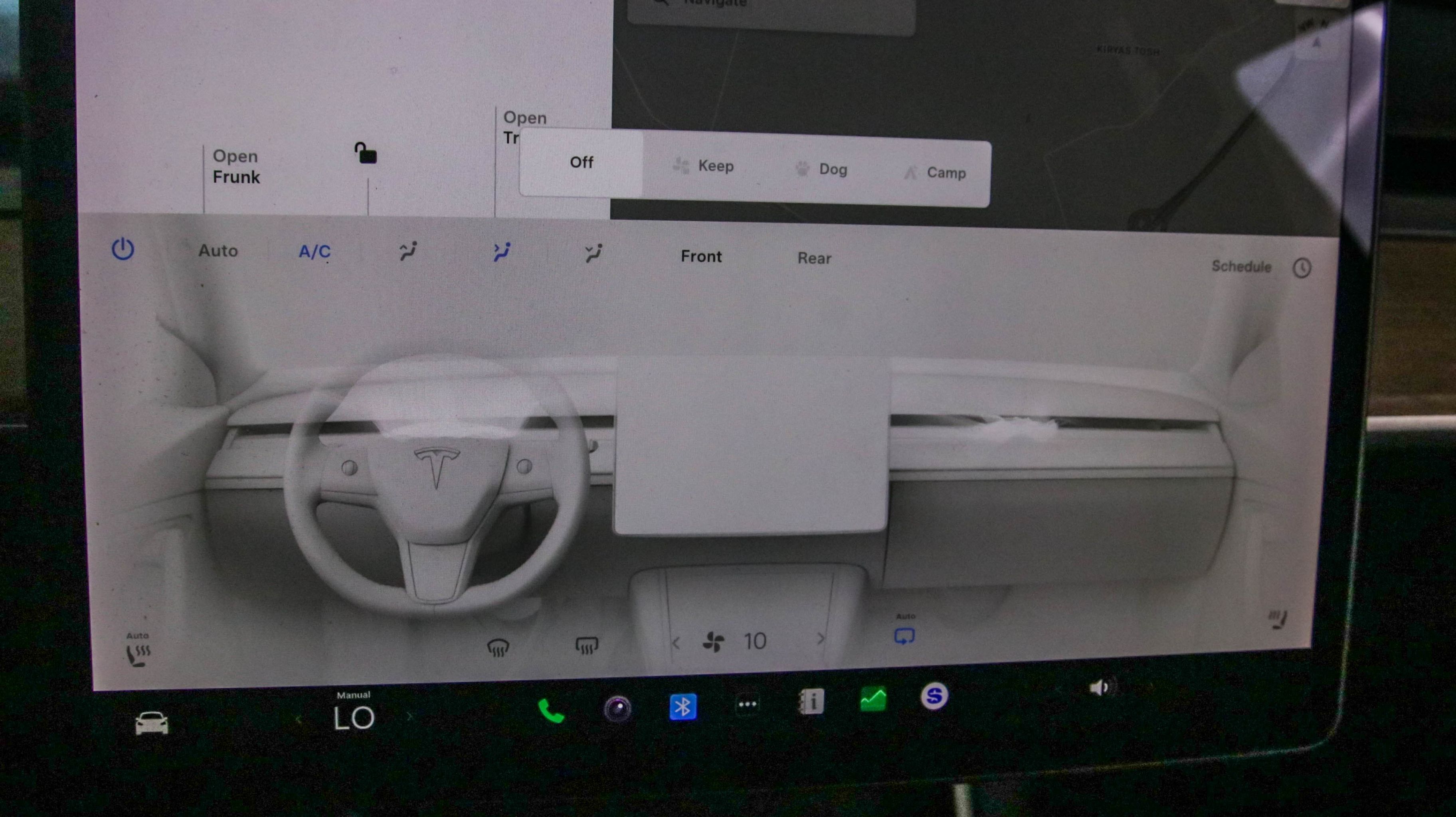Activate Dog mode
The width and height of the screenshot is (1456, 817).
(x=821, y=169)
